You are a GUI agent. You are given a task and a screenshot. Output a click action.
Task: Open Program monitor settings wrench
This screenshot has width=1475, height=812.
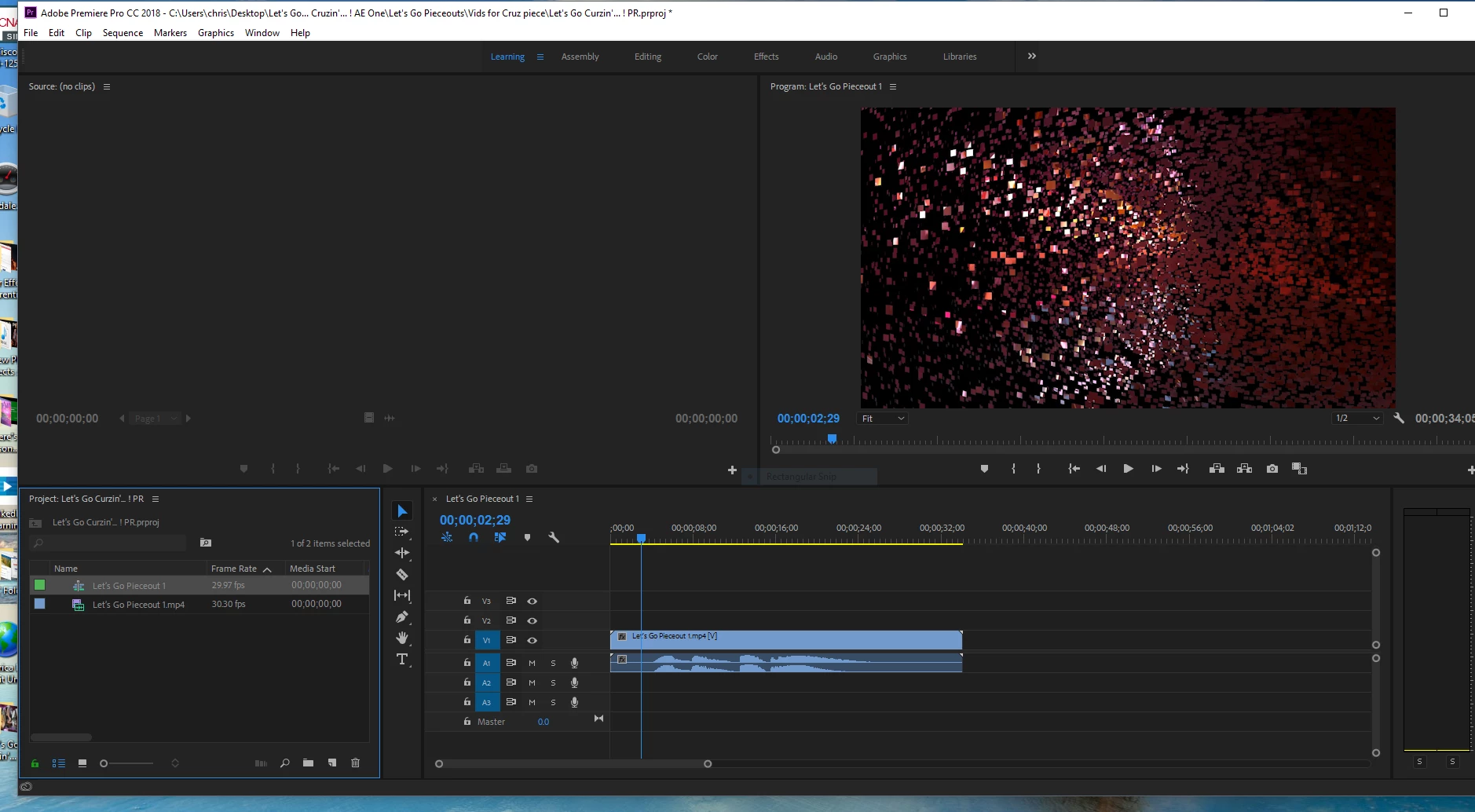coord(1399,419)
